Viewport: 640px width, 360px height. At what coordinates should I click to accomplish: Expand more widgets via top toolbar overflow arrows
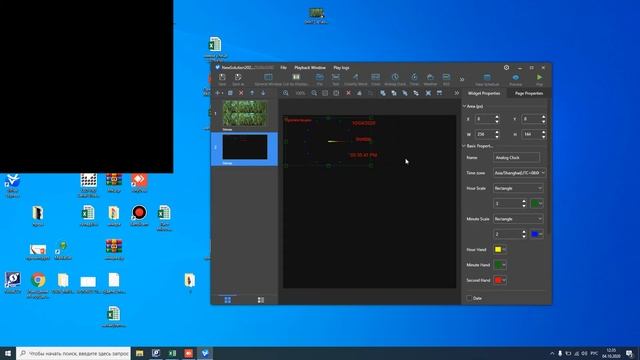pos(462,80)
